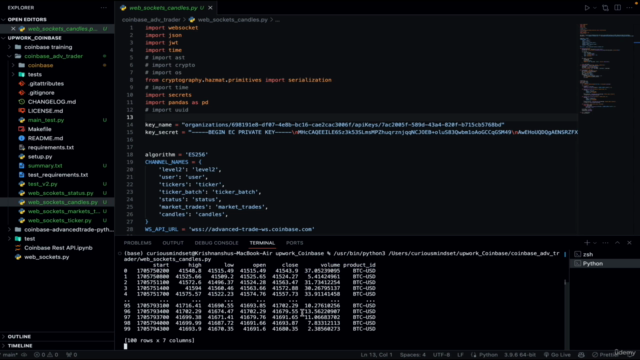Maximize the panel with up chevron
Screen dimensions: 640x360
coord(618,243)
